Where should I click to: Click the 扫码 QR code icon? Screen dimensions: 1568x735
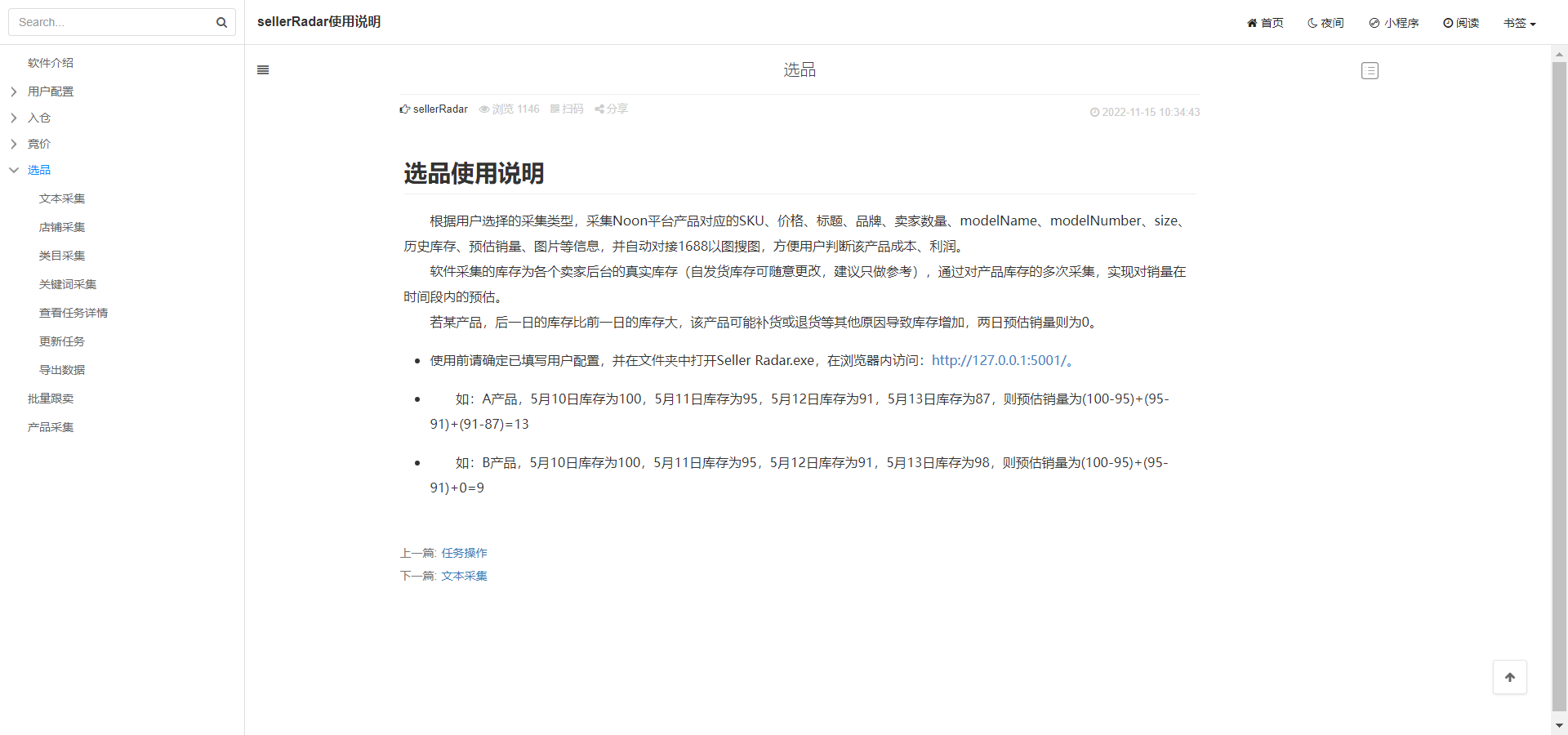pyautogui.click(x=555, y=109)
